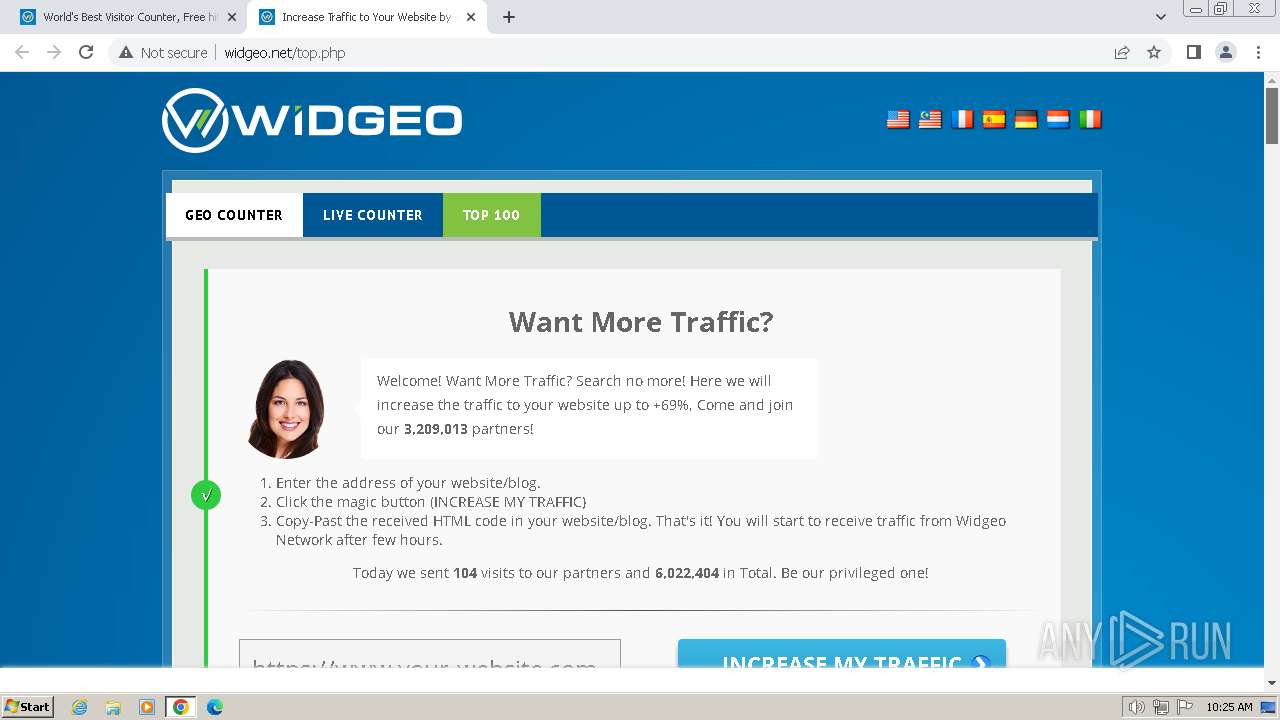1280x720 pixels.
Task: Click the total visits number 6,022,404
Action: coord(687,573)
